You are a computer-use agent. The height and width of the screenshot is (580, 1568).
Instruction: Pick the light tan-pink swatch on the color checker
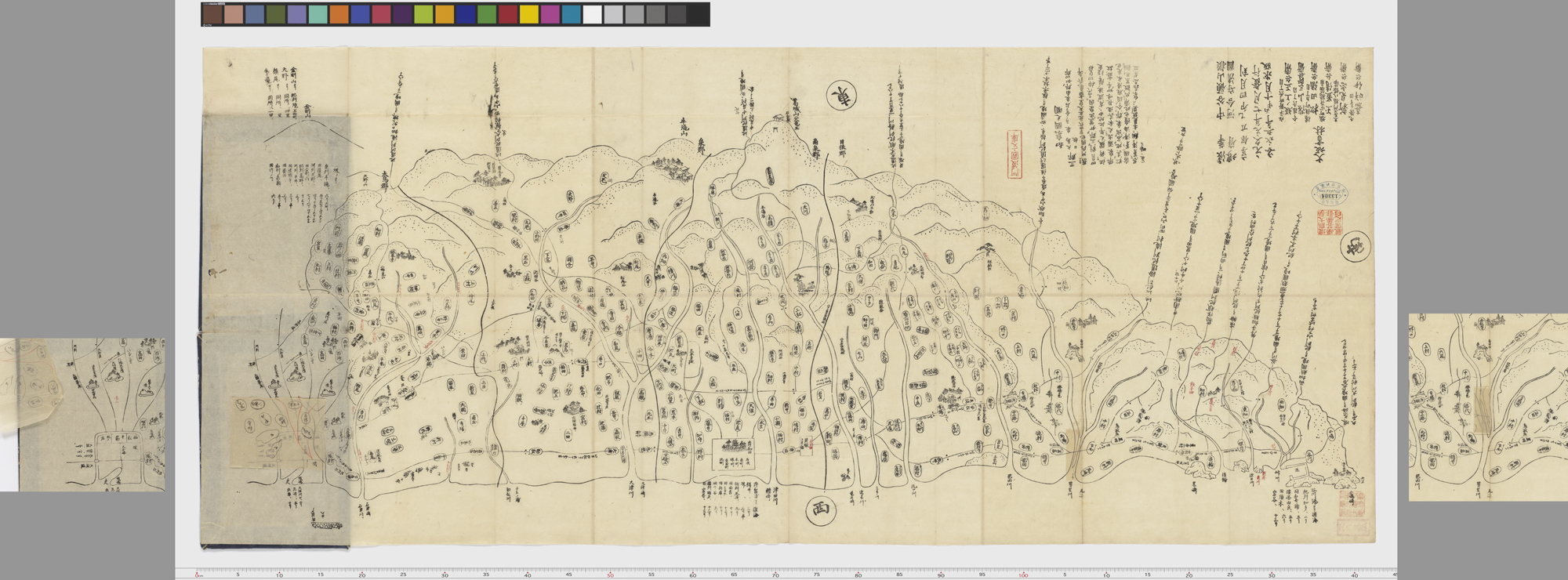tap(234, 14)
